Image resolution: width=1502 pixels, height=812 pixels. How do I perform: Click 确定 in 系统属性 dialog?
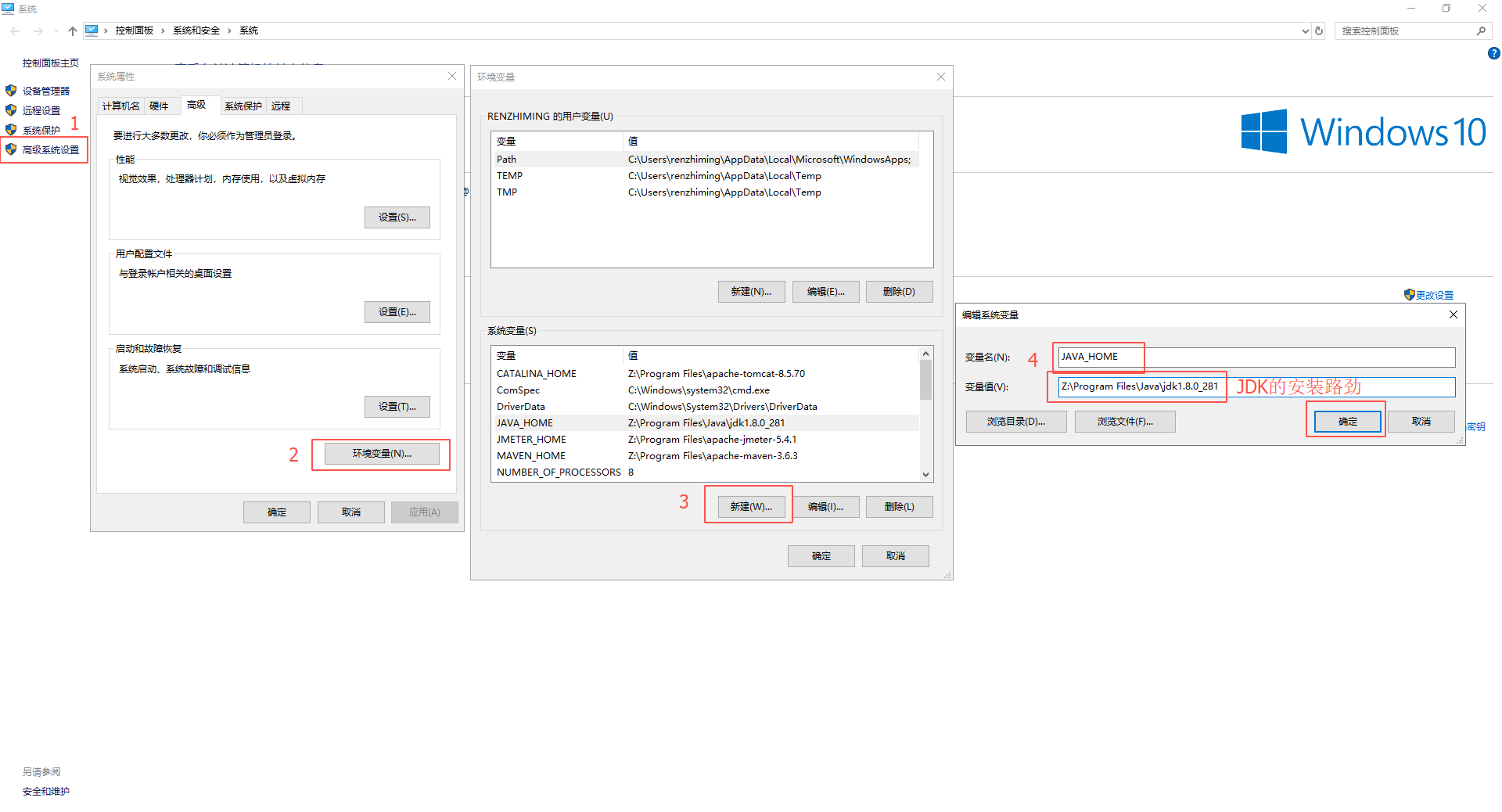(x=277, y=512)
